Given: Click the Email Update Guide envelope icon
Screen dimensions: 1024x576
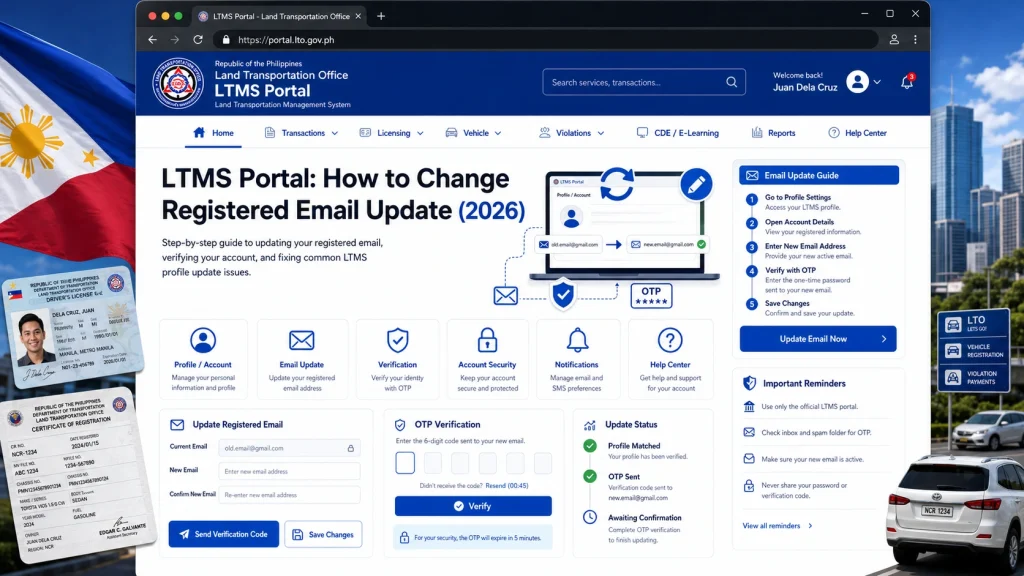Looking at the screenshot, I should pyautogui.click(x=752, y=176).
